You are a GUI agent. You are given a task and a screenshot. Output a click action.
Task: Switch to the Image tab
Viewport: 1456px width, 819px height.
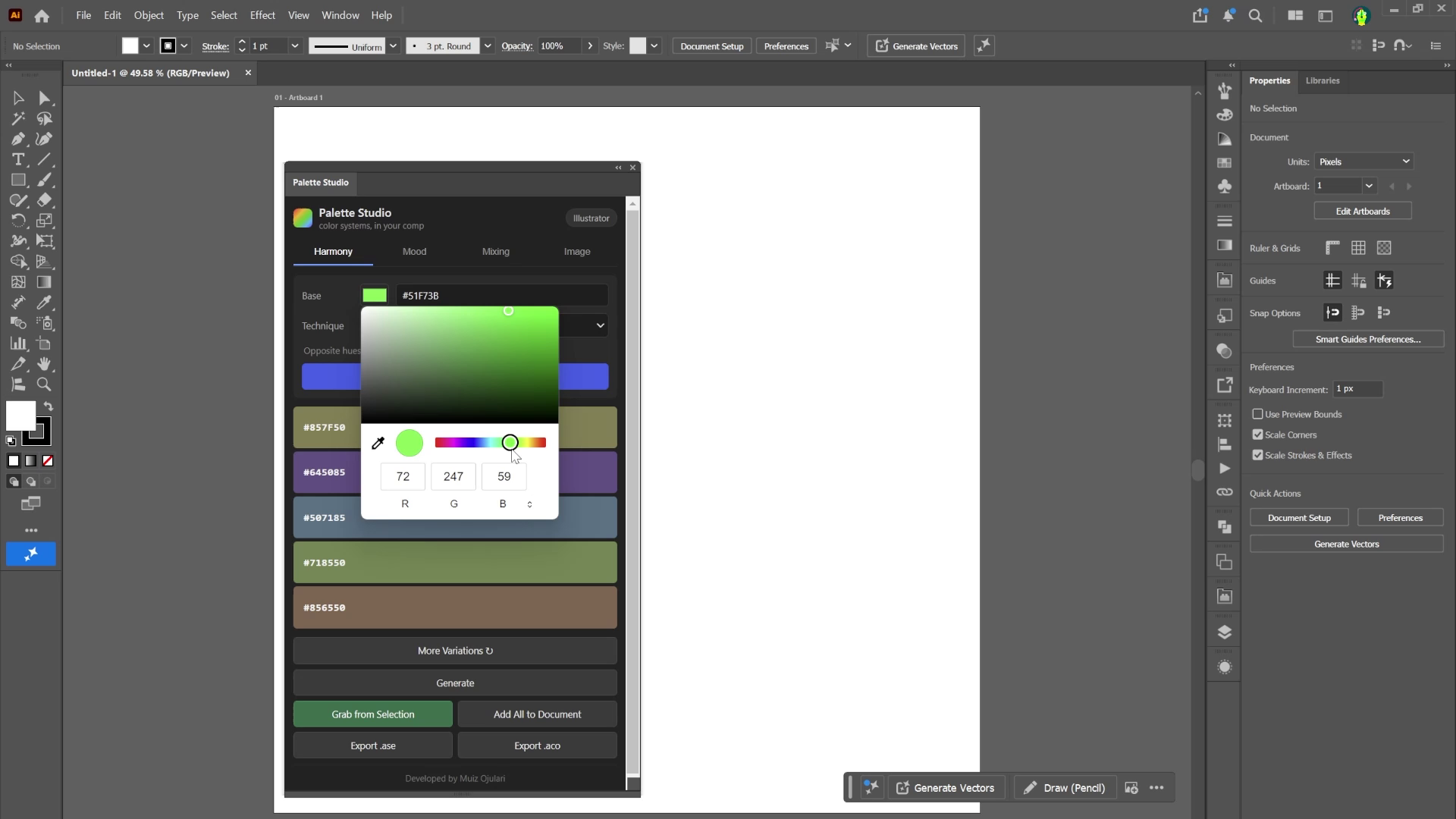[577, 252]
